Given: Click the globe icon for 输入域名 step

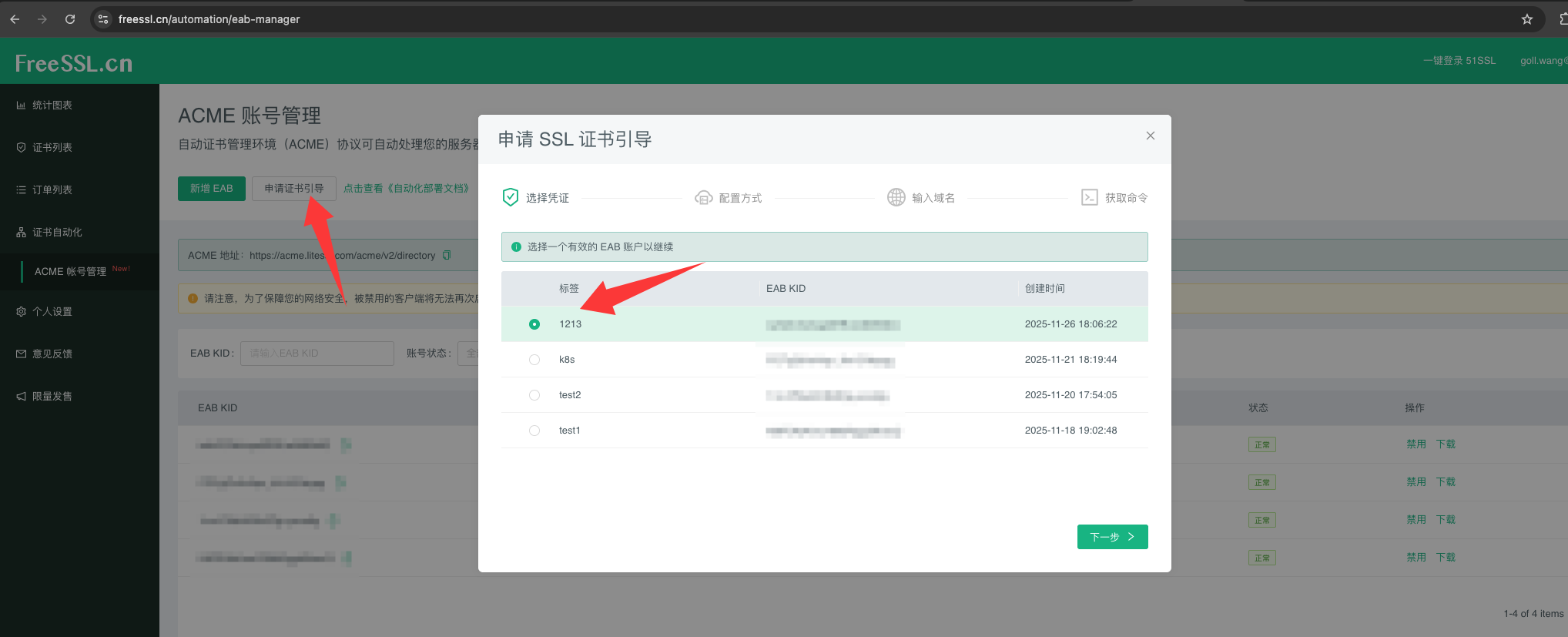Looking at the screenshot, I should [896, 198].
